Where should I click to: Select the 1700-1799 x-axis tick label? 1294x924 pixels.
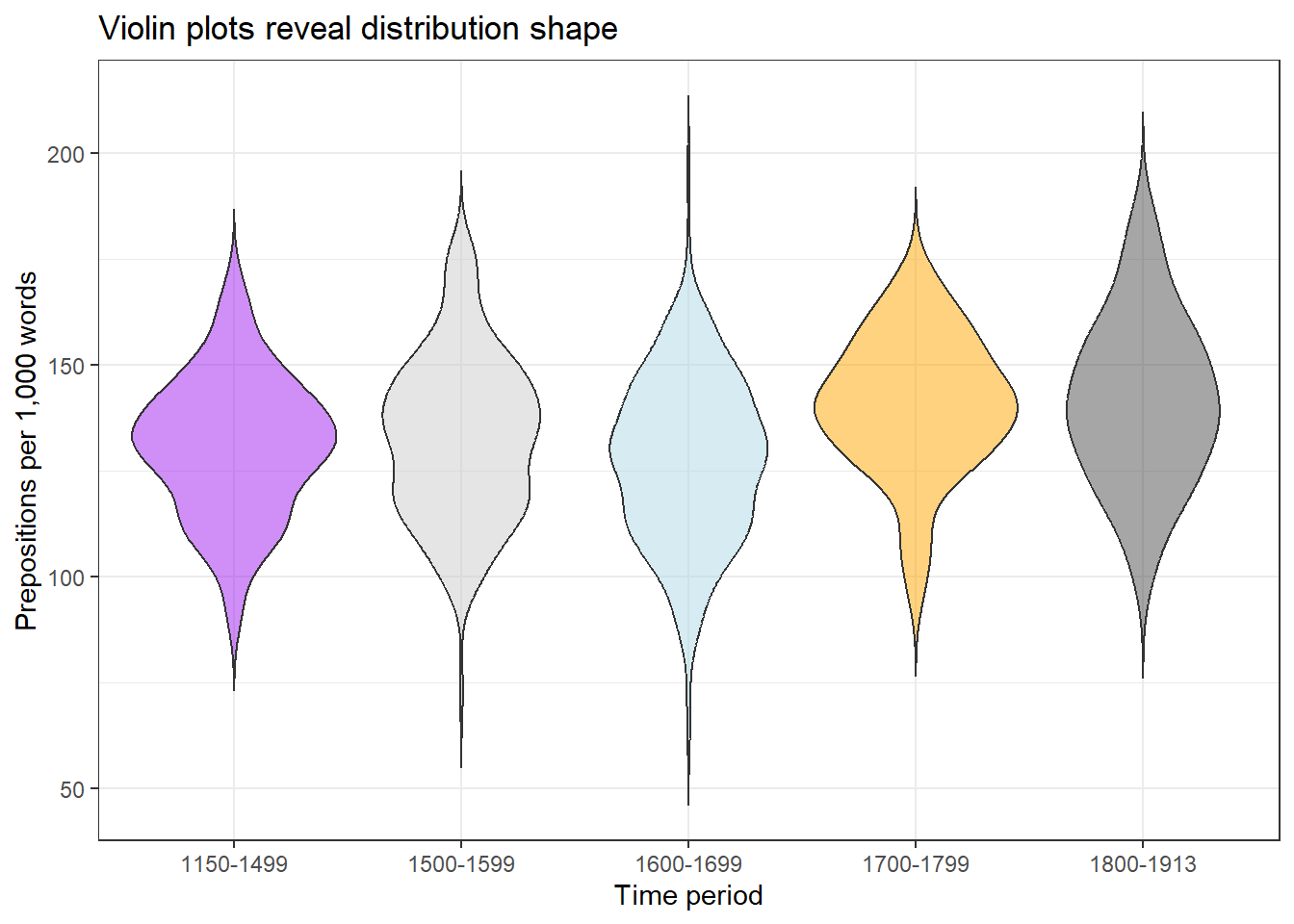point(916,864)
